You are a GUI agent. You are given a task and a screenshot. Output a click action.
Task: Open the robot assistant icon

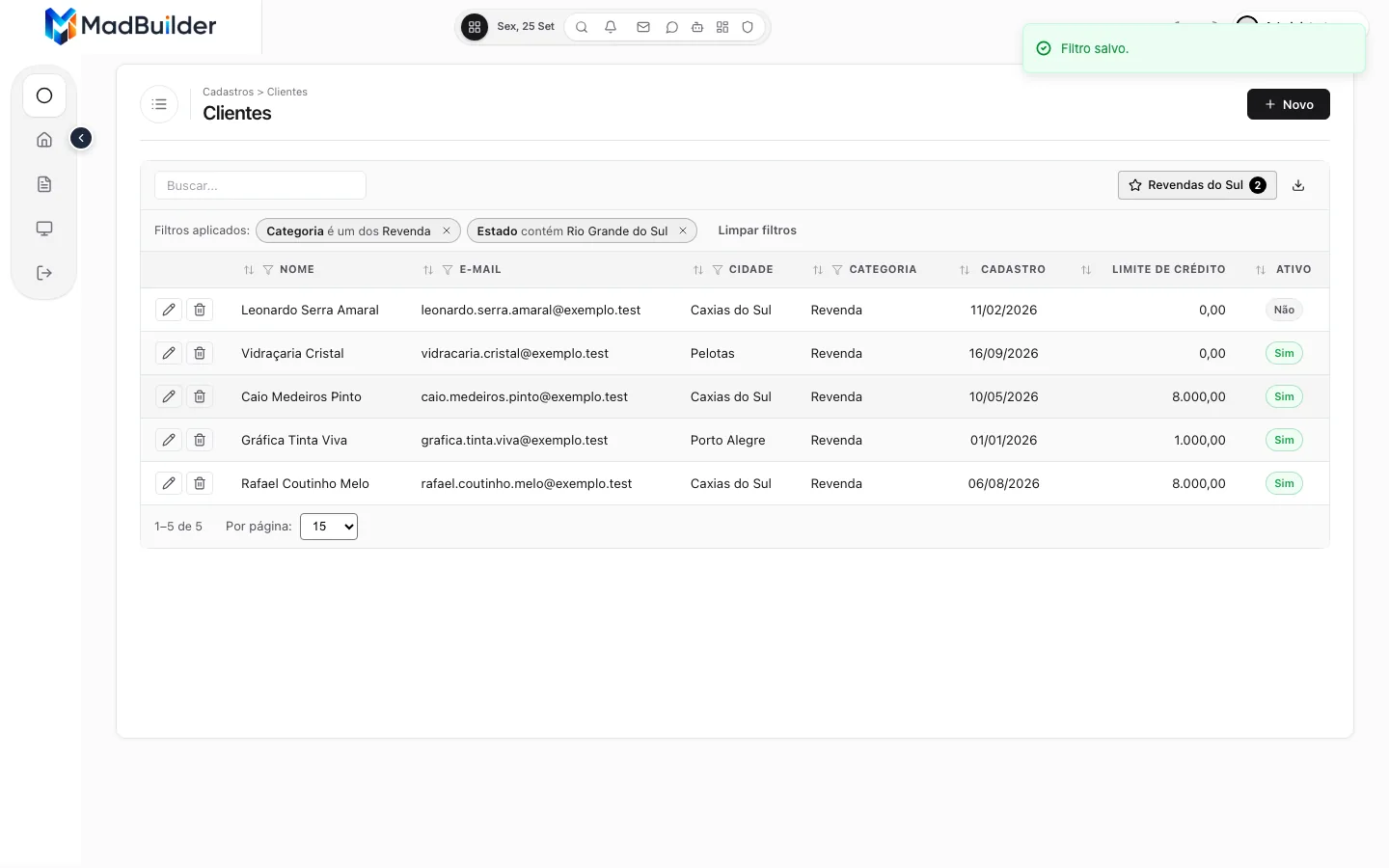pyautogui.click(x=697, y=27)
